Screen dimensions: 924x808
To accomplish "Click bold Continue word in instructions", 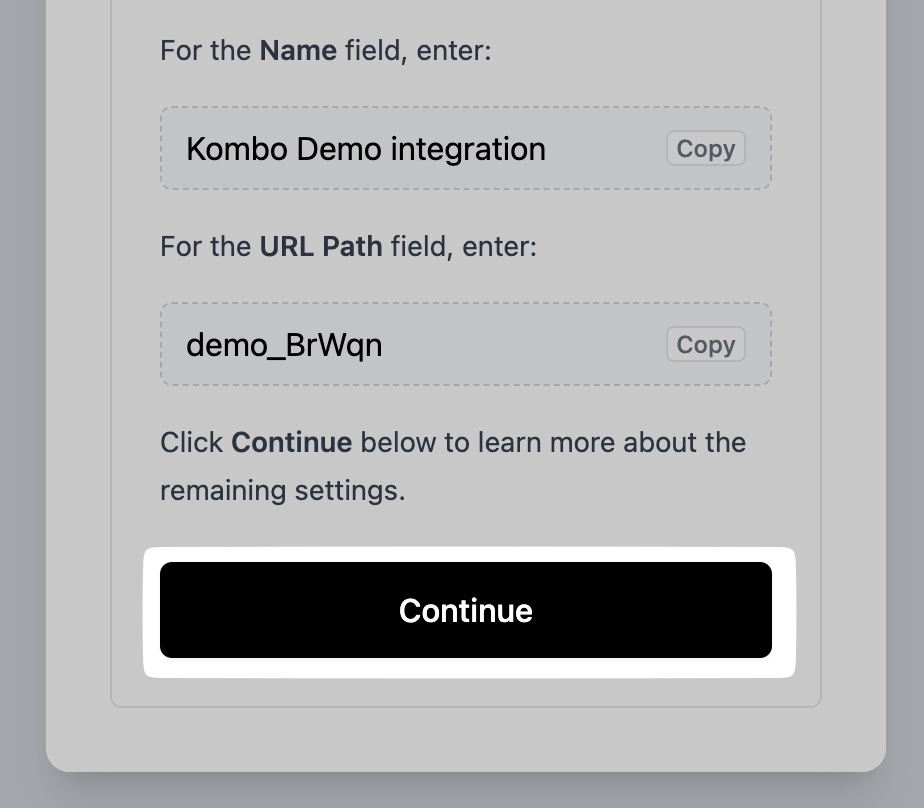I will tap(291, 442).
